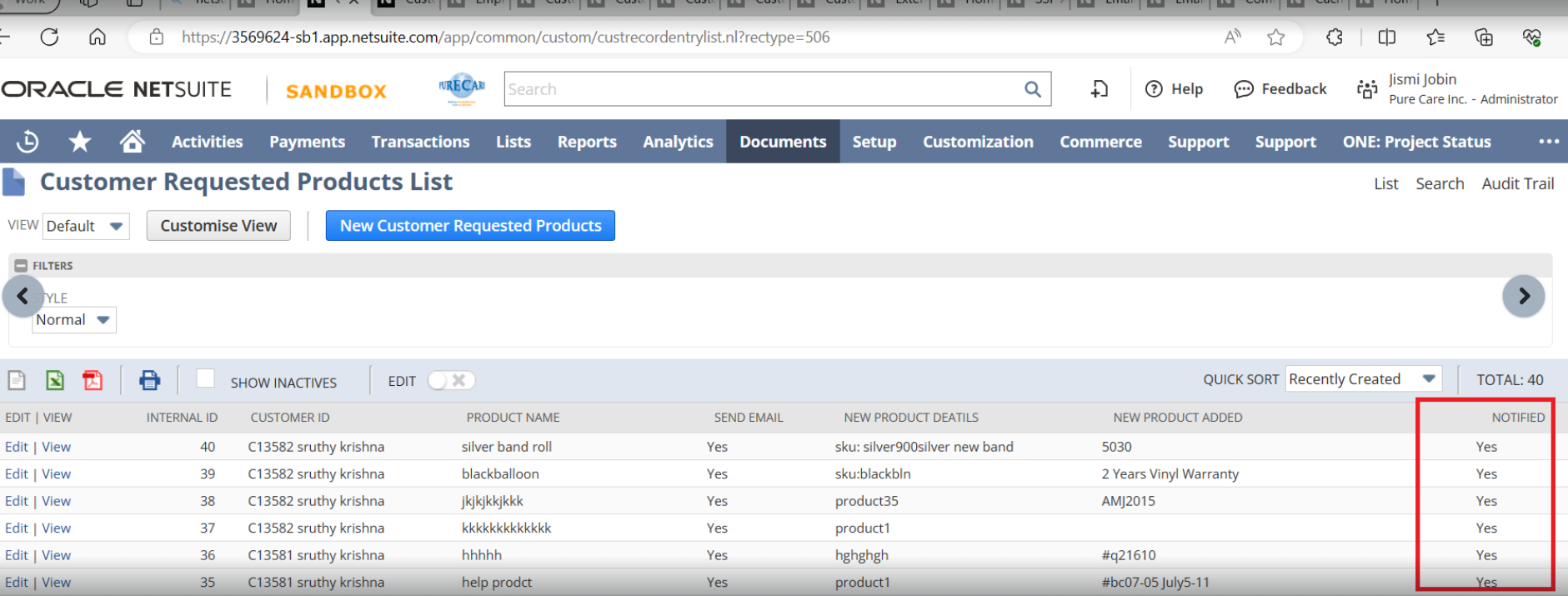Click the global Search input field

click(763, 89)
